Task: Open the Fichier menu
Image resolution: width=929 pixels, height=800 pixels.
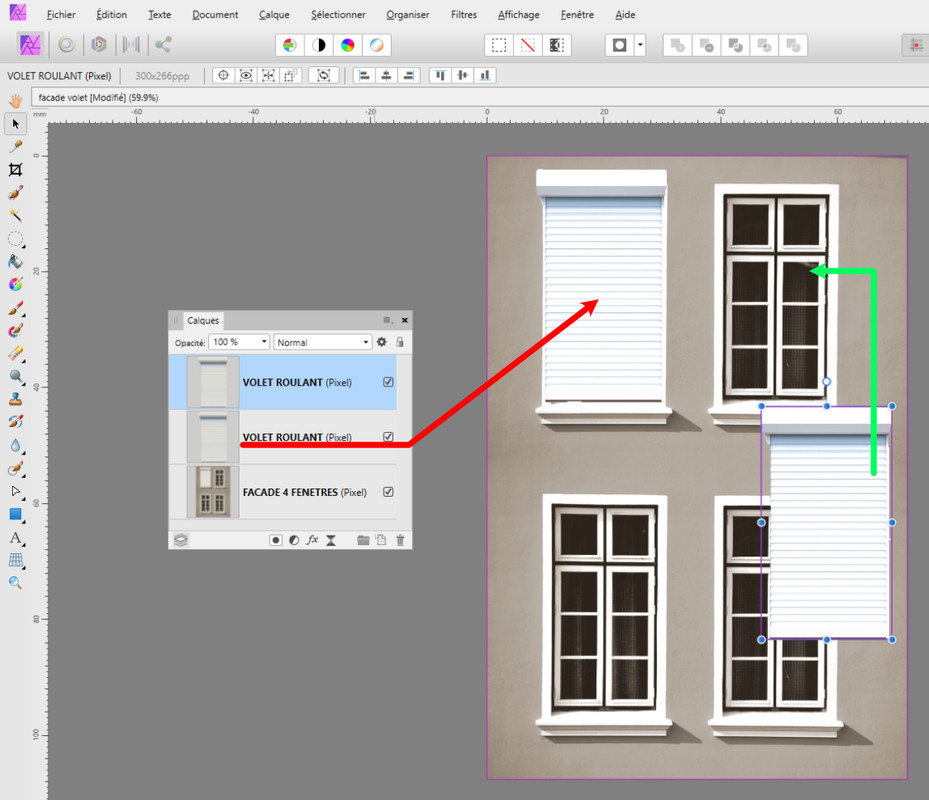Action: point(61,15)
